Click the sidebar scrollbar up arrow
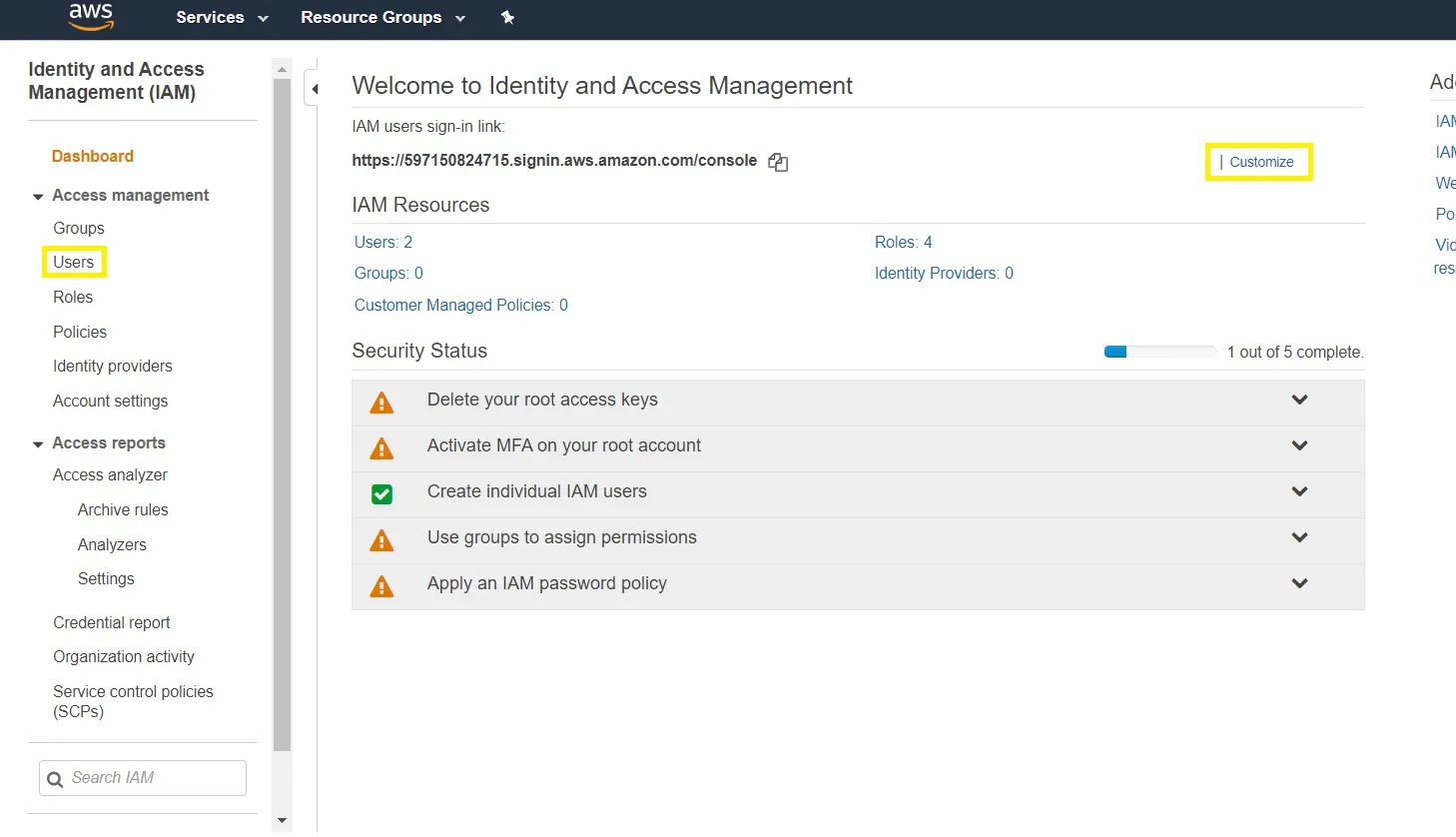Image resolution: width=1456 pixels, height=837 pixels. click(282, 69)
